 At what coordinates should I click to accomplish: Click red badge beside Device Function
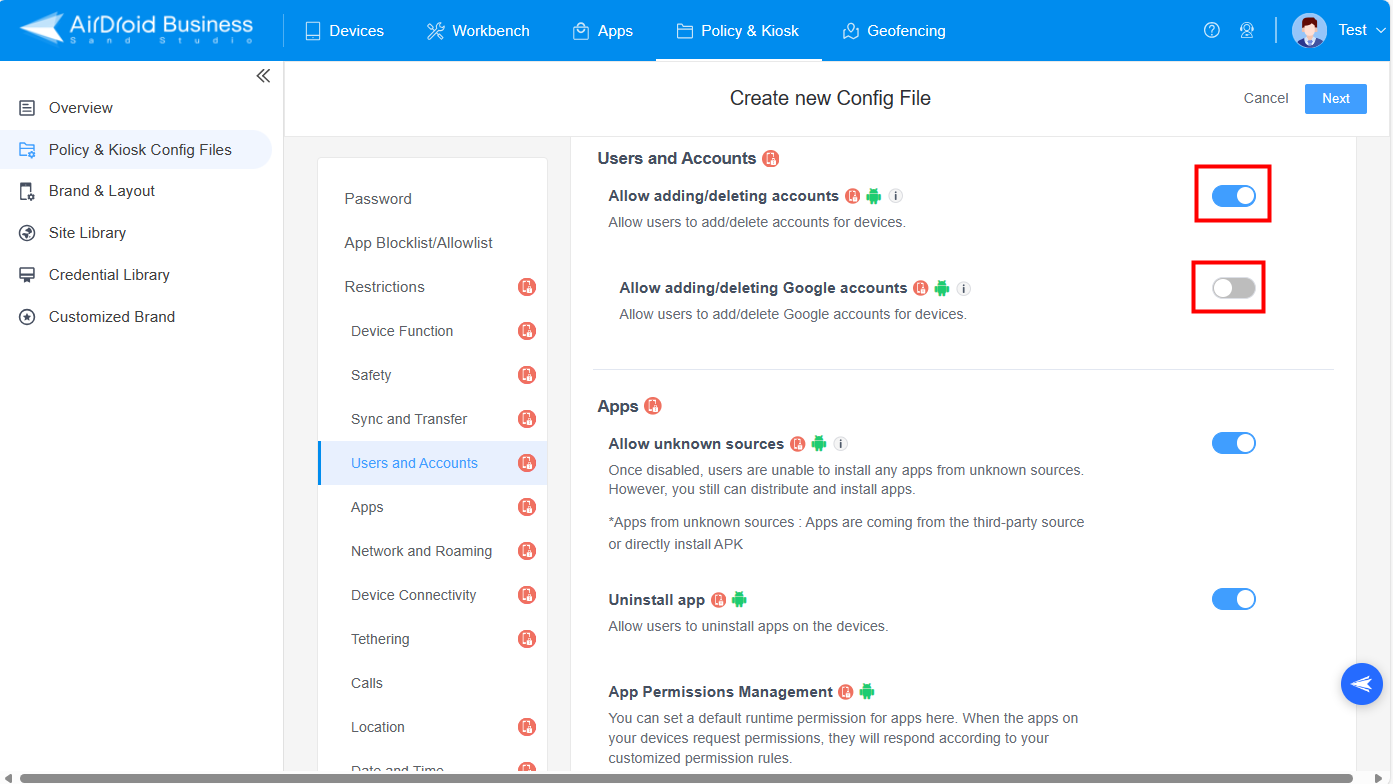tap(527, 331)
